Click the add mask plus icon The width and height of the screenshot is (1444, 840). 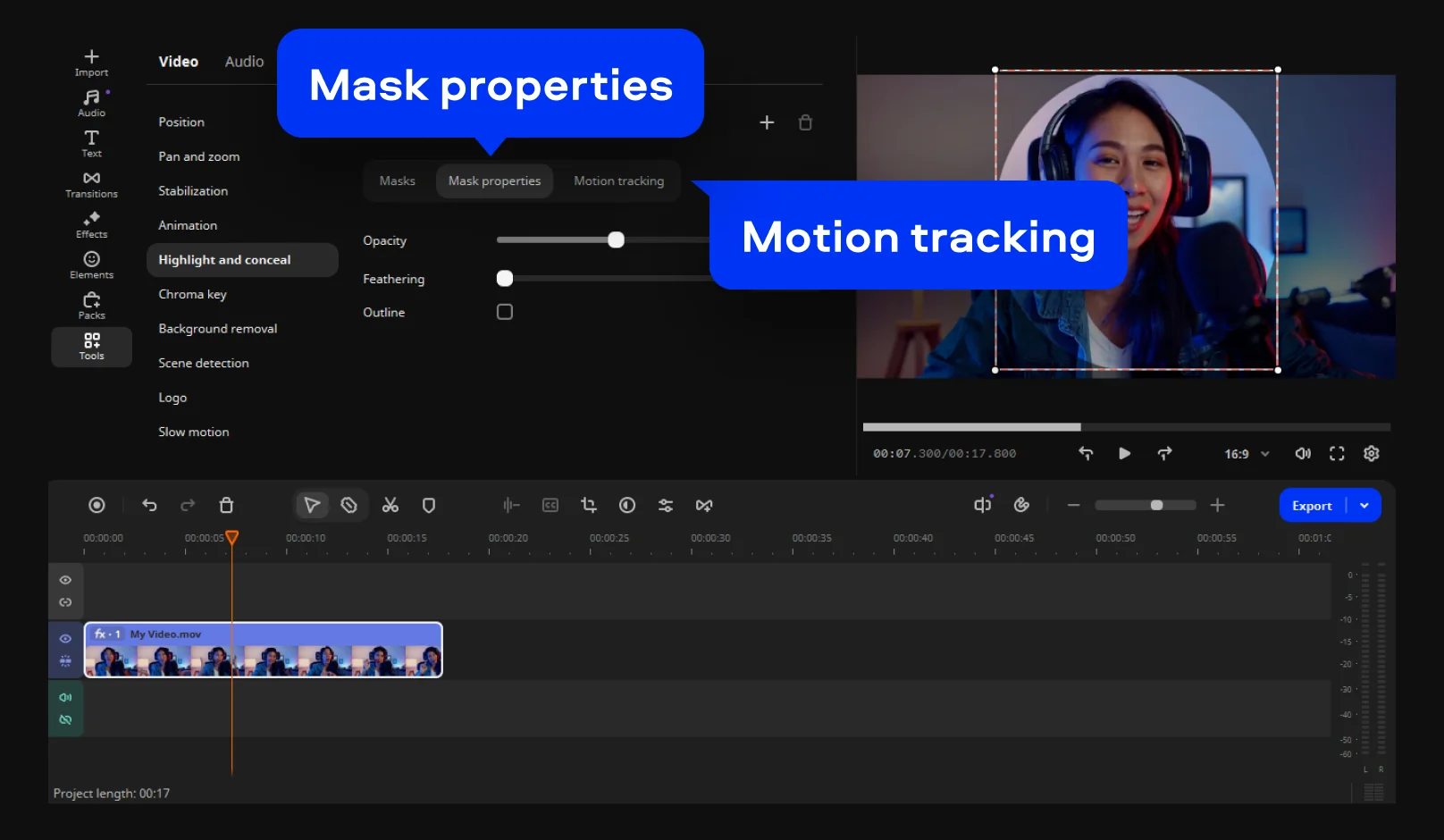pos(767,122)
